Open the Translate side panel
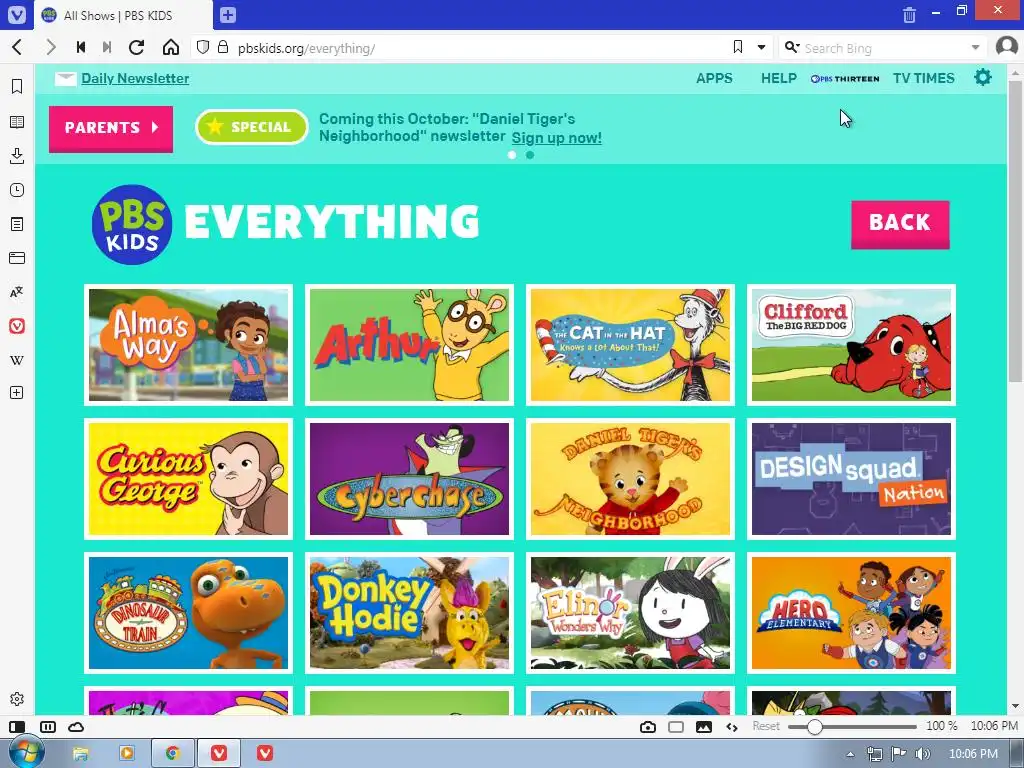This screenshot has height=768, width=1024. click(17, 292)
